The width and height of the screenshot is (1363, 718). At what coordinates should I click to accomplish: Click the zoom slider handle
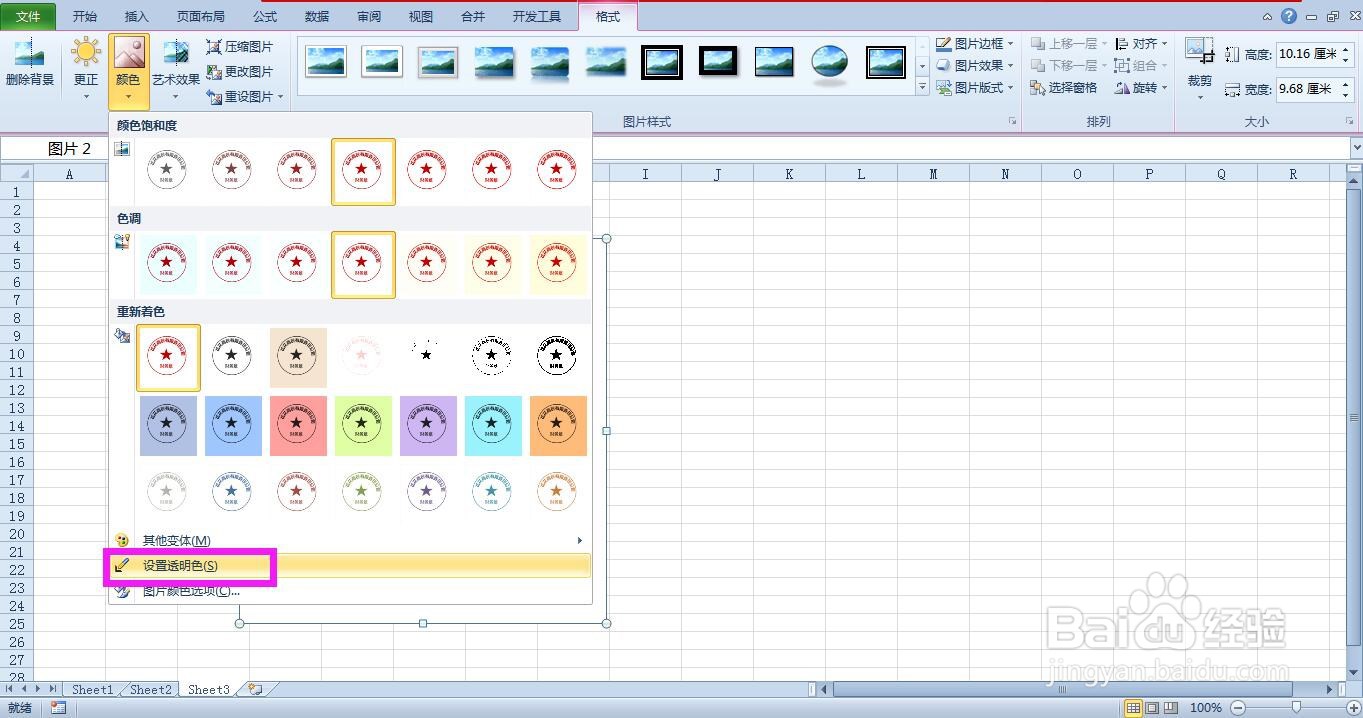tap(1296, 708)
